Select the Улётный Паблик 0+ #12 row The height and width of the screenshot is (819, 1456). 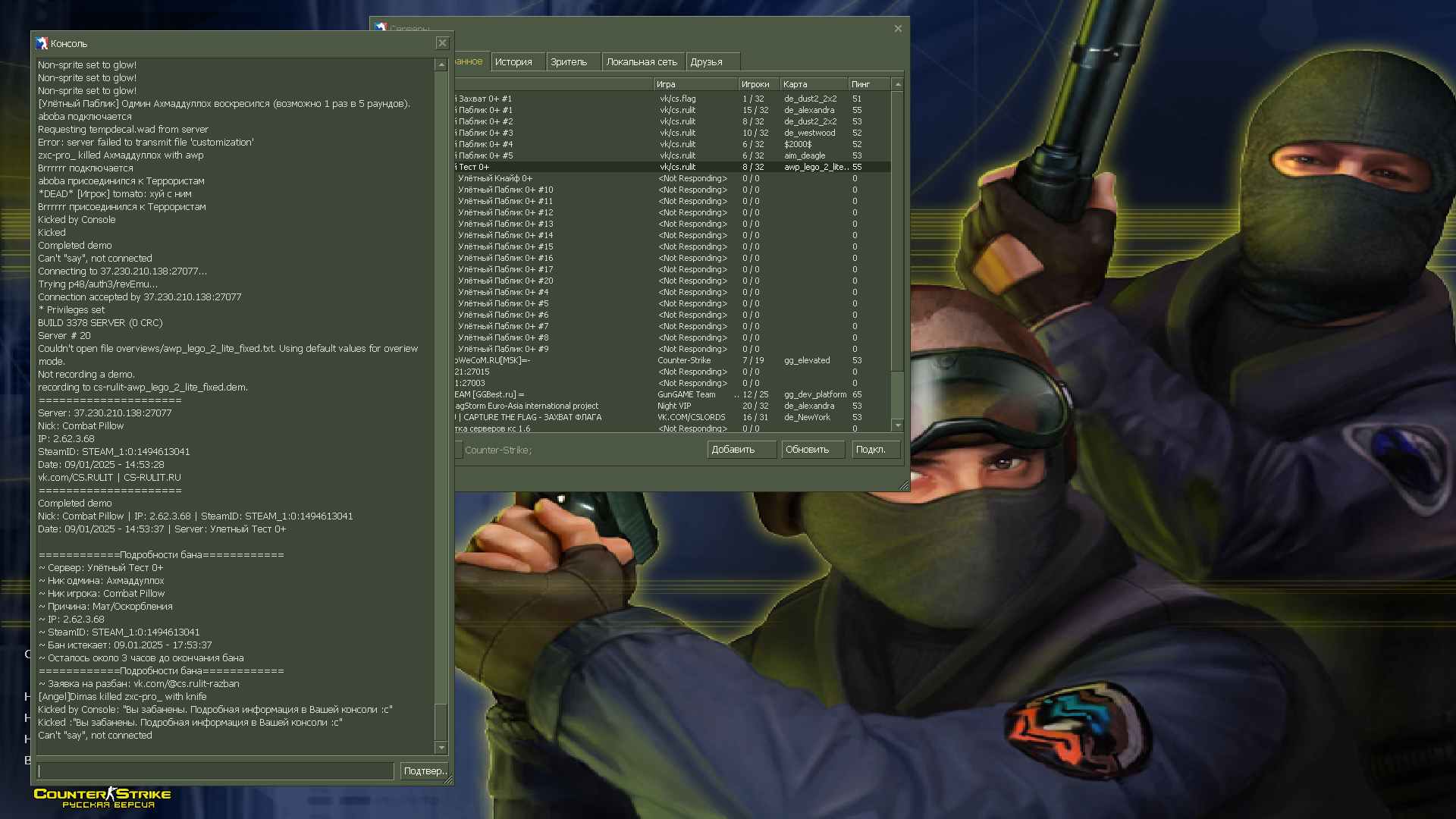[x=673, y=212]
